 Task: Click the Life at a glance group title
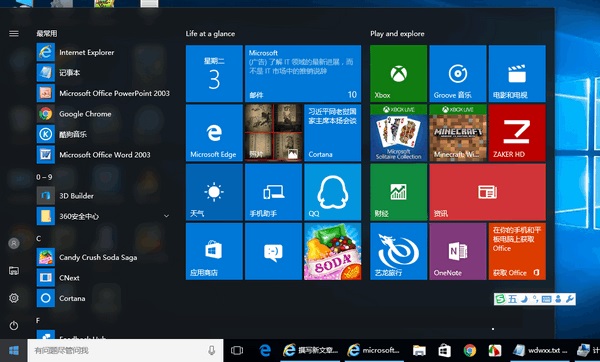click(210, 34)
